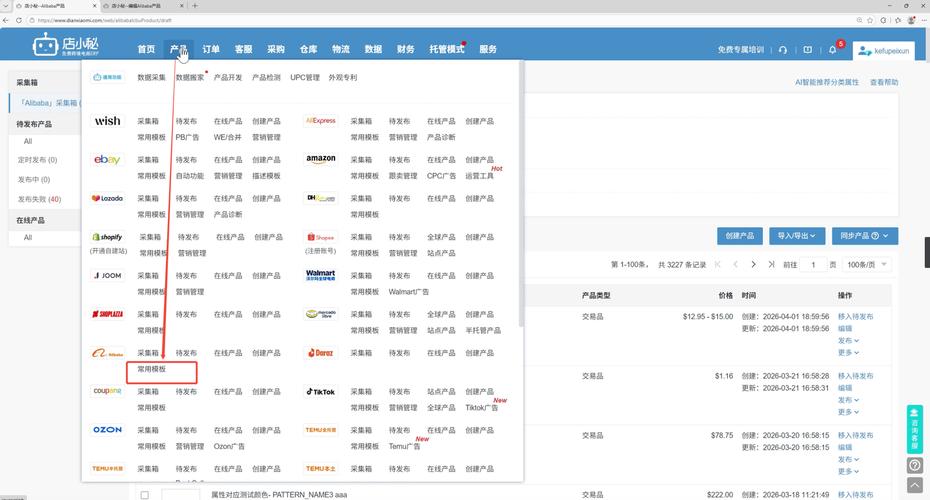This screenshot has width=930, height=500.
Task: Click the question mark help icon
Action: pyautogui.click(x=915, y=465)
